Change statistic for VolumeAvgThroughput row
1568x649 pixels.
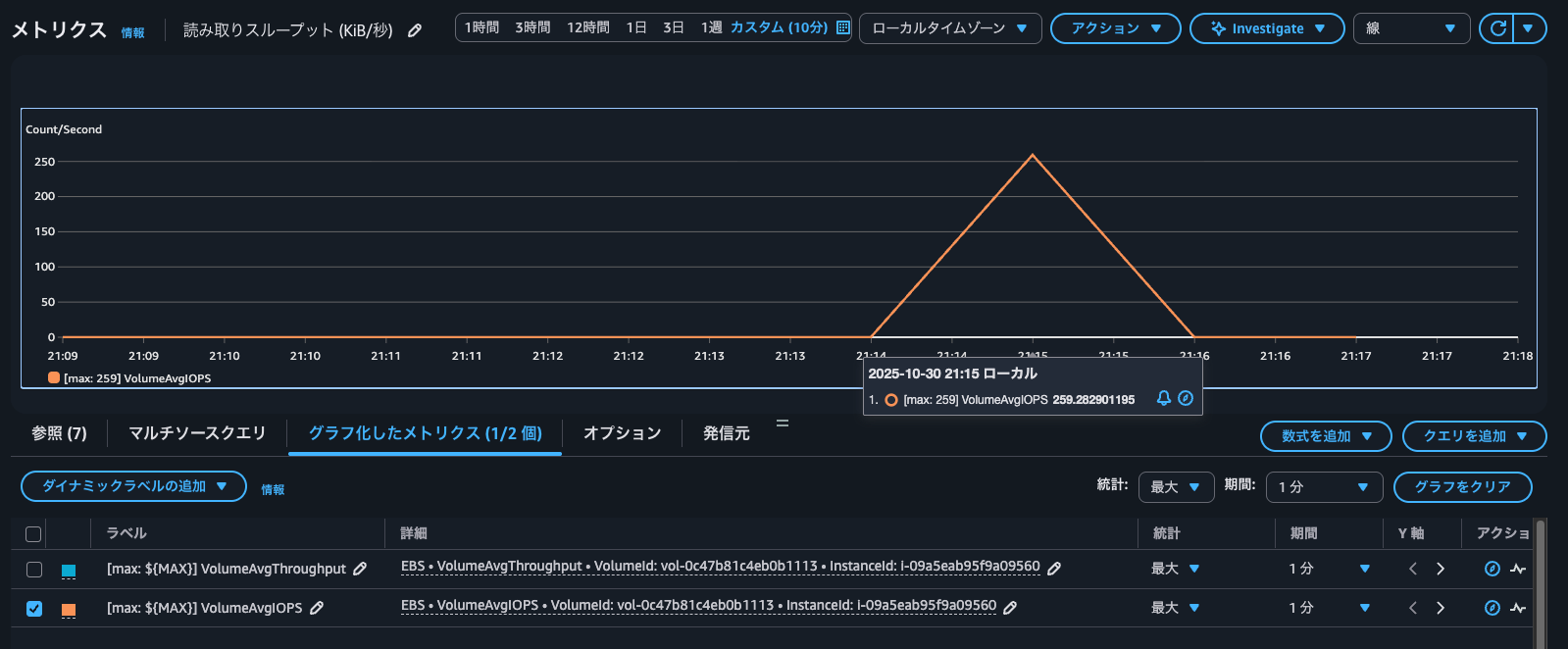tap(1176, 569)
